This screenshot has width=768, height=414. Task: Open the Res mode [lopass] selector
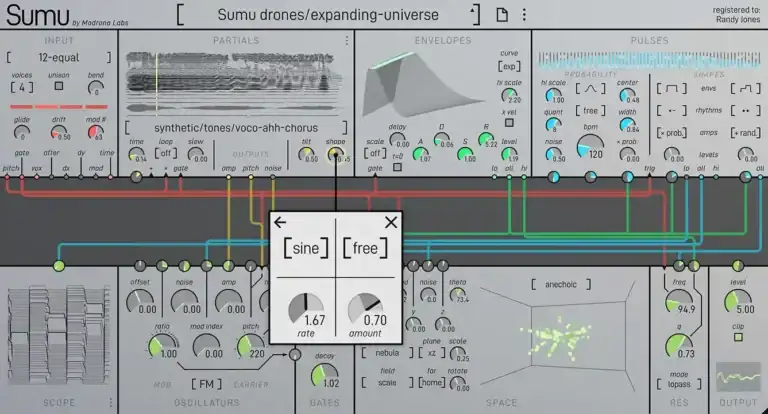pyautogui.click(x=679, y=385)
